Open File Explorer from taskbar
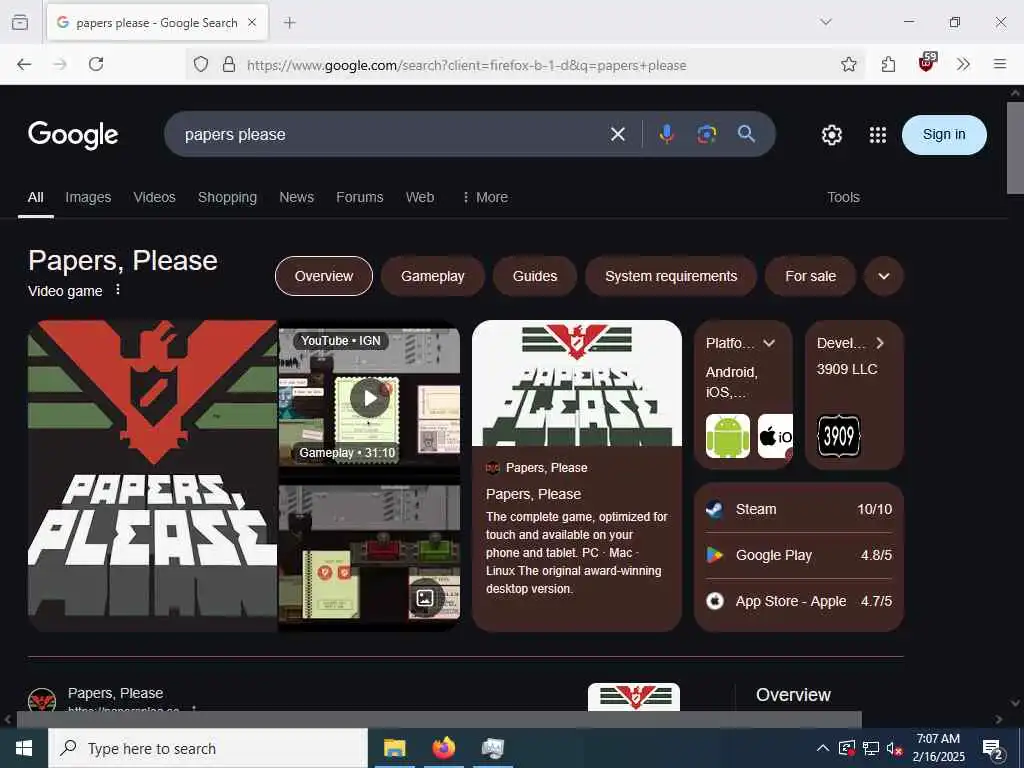The height and width of the screenshot is (768, 1024). pos(394,748)
